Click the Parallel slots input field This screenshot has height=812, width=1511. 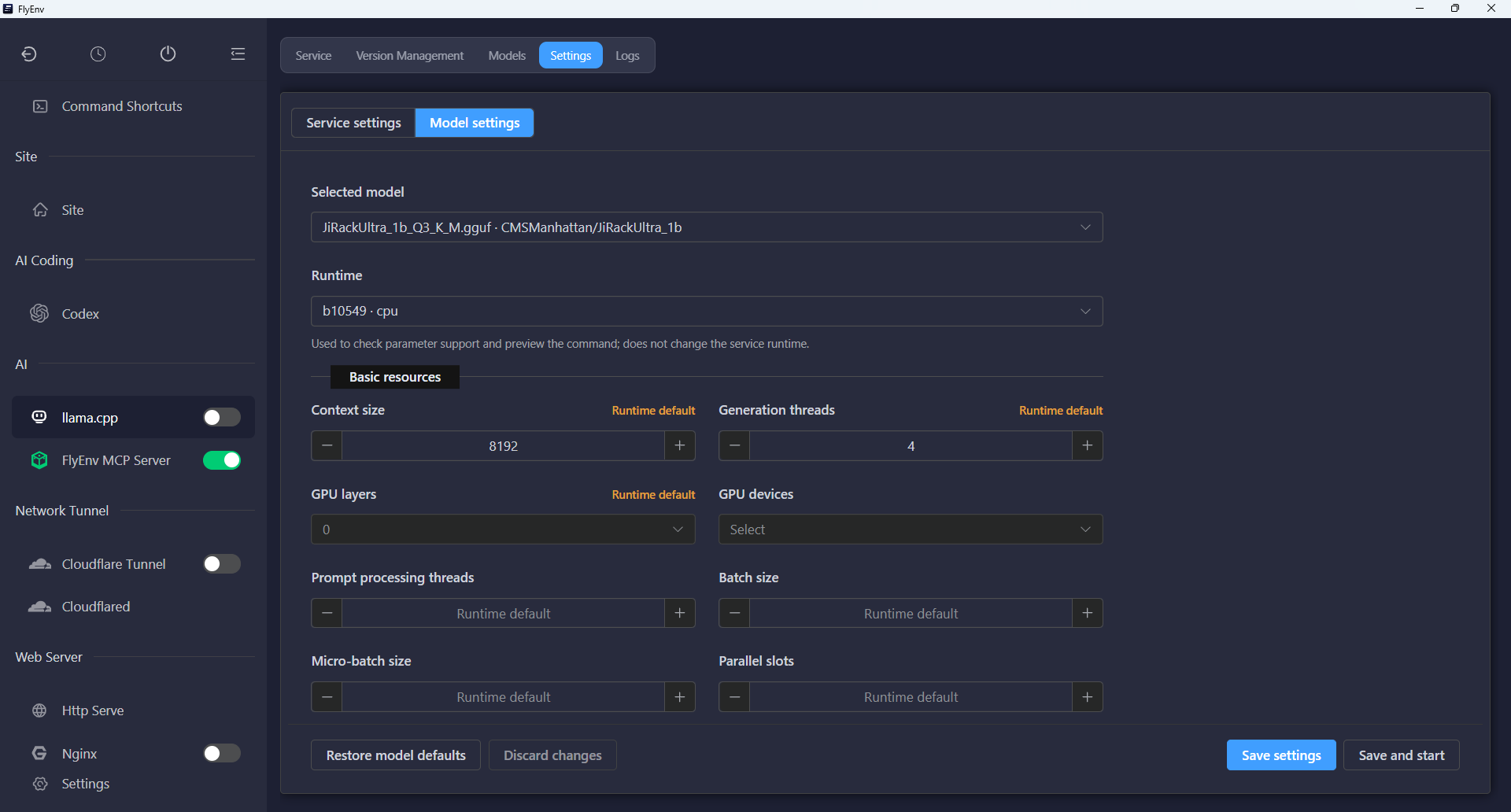point(911,696)
